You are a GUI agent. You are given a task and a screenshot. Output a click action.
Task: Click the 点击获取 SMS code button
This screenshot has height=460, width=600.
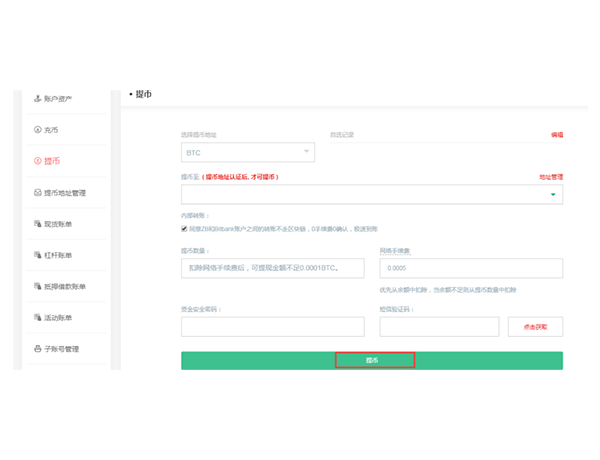click(535, 327)
